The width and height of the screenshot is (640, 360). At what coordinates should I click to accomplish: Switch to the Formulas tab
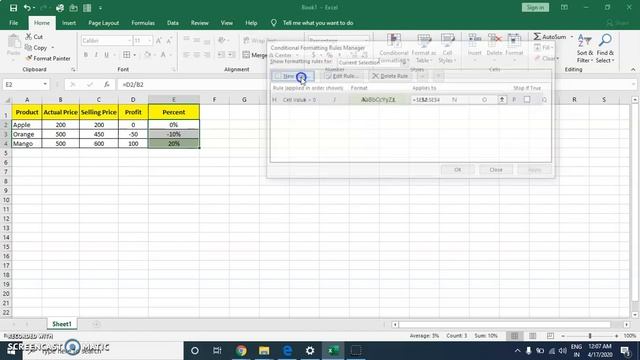click(143, 23)
